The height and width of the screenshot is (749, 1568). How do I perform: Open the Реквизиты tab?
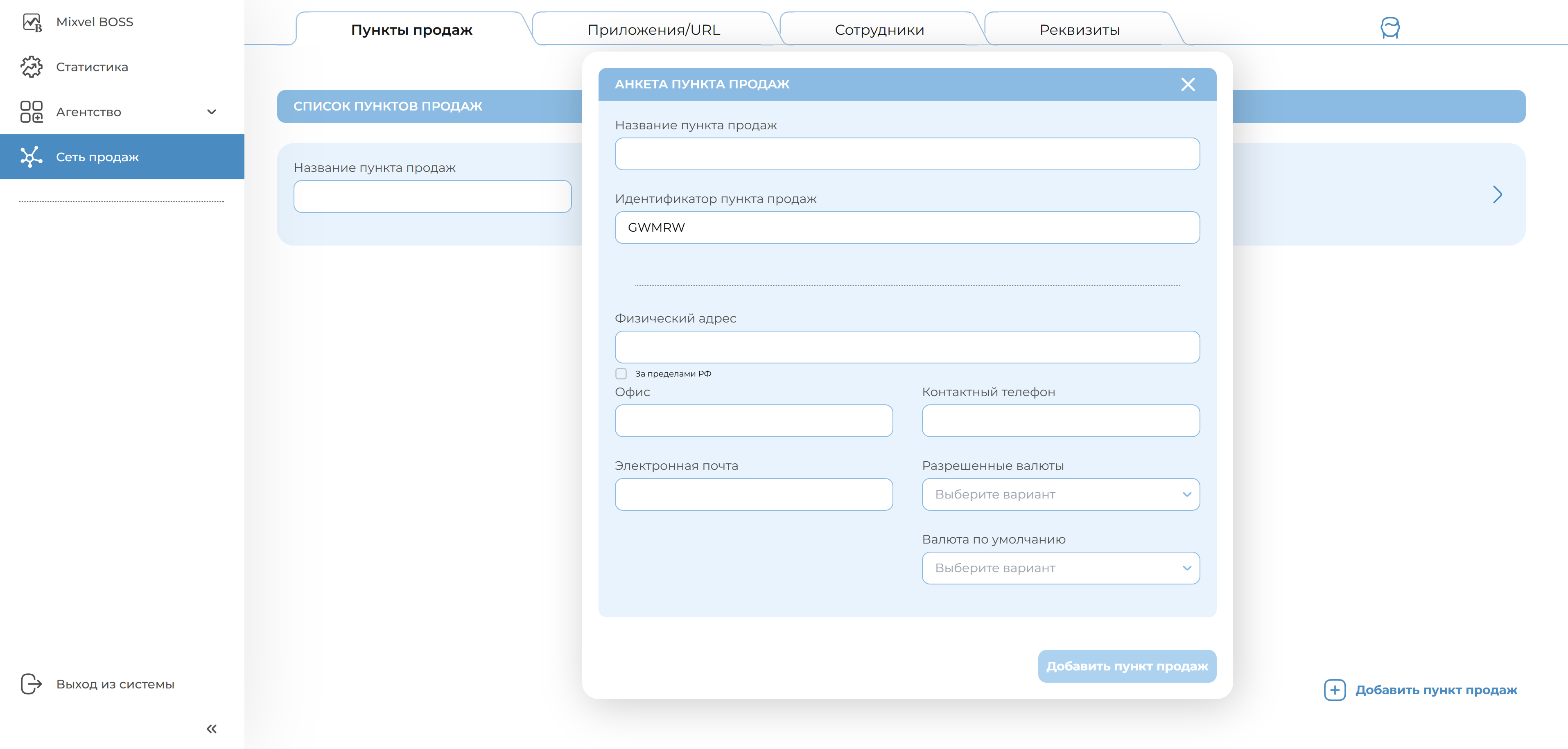click(1079, 30)
